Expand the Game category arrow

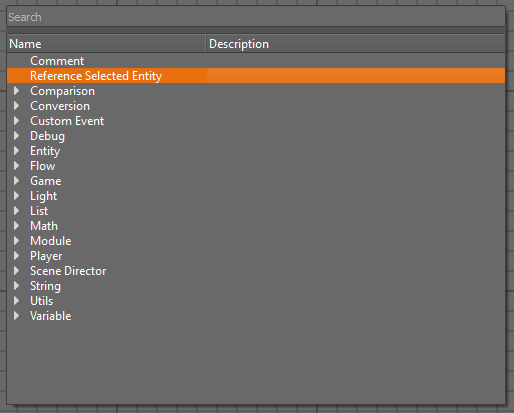[16, 181]
